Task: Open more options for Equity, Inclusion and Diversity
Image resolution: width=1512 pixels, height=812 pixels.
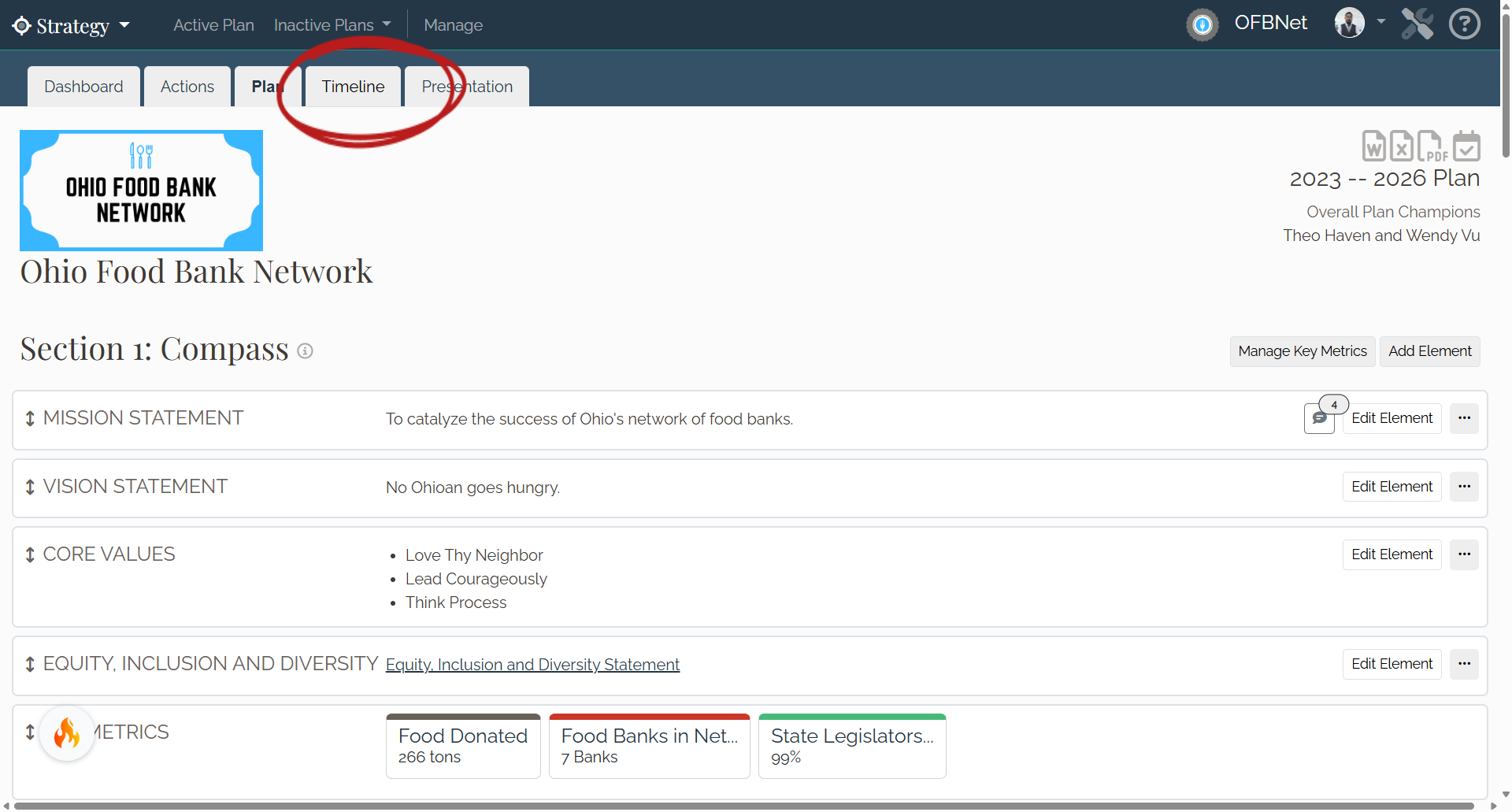Action: [x=1464, y=664]
